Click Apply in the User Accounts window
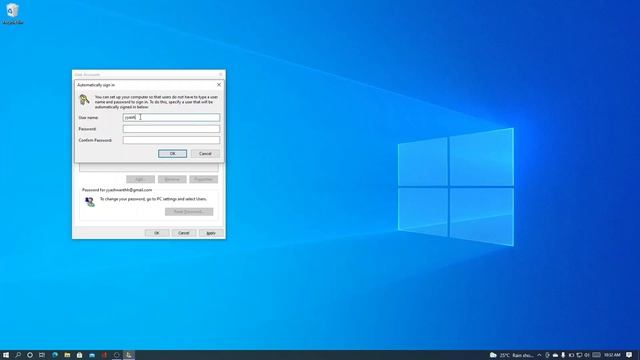The height and width of the screenshot is (360, 640). click(x=211, y=233)
